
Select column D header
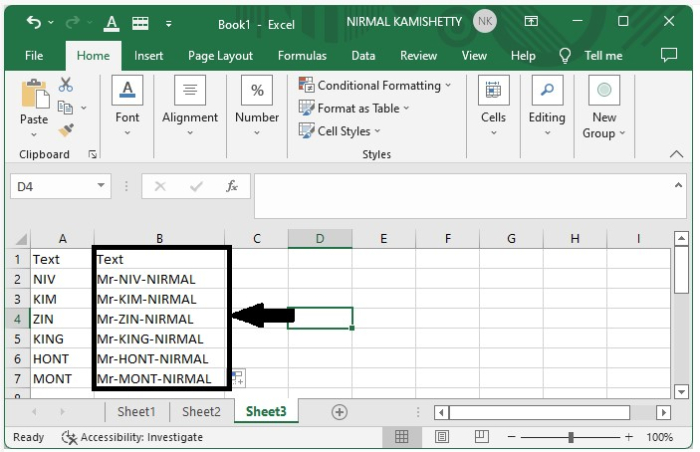[320, 239]
